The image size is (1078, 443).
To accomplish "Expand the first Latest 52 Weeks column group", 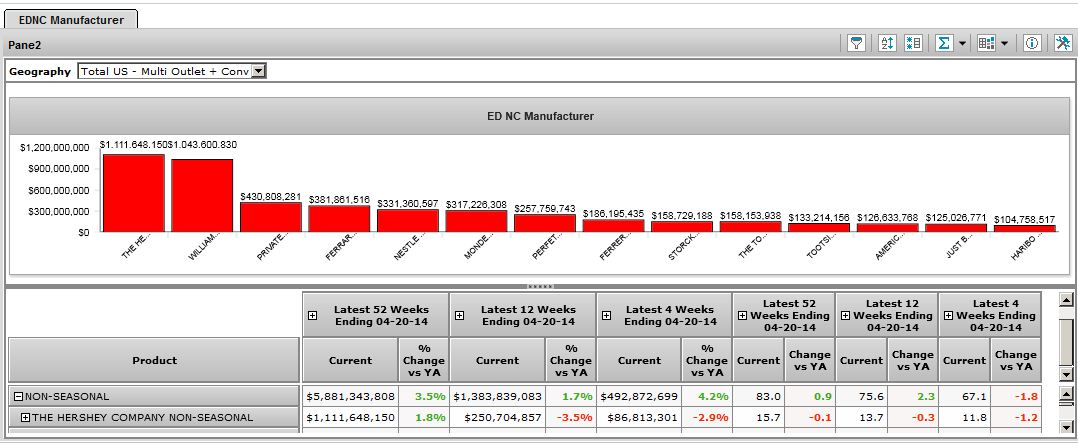I will [312, 315].
